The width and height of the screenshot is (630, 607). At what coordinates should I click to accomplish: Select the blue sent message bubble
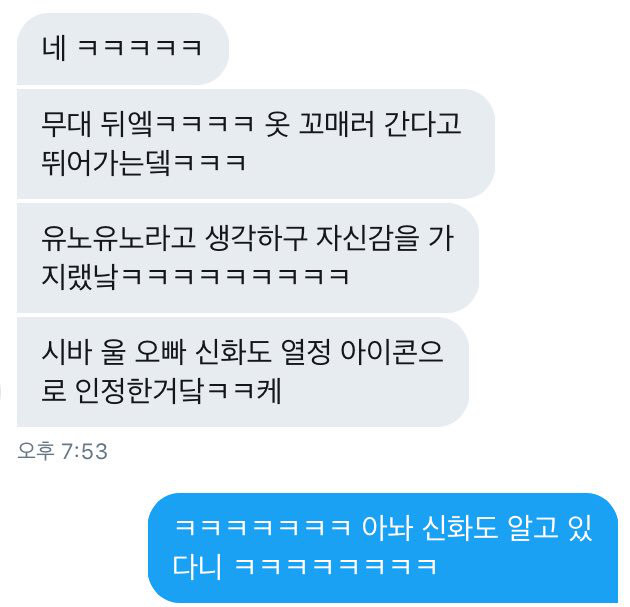(383, 548)
